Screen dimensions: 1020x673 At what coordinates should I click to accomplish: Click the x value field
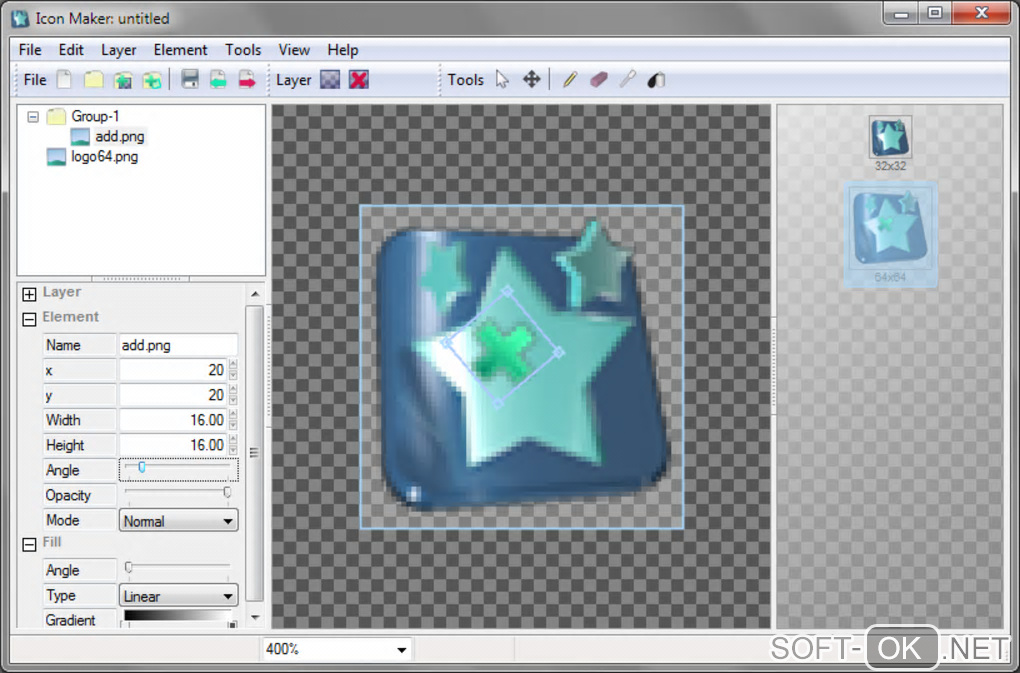click(x=172, y=370)
